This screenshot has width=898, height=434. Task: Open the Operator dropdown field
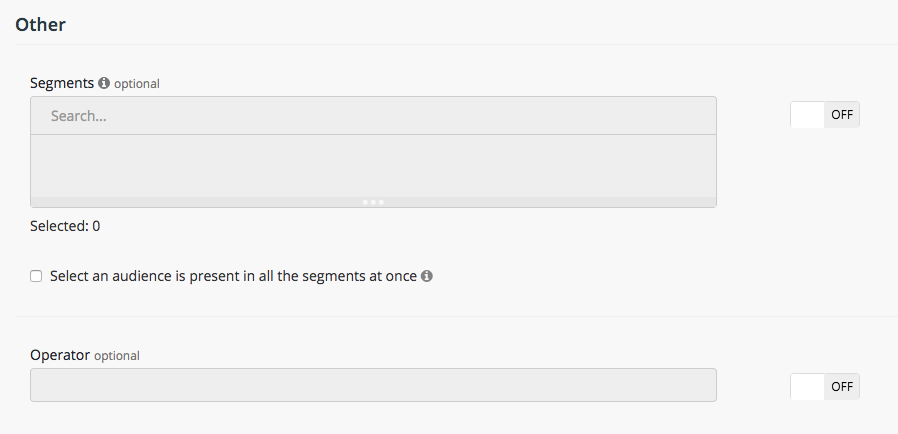tap(373, 385)
